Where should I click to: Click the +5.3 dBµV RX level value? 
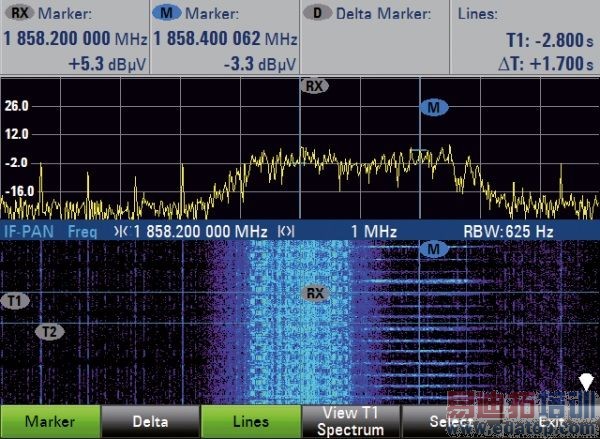(x=108, y=64)
